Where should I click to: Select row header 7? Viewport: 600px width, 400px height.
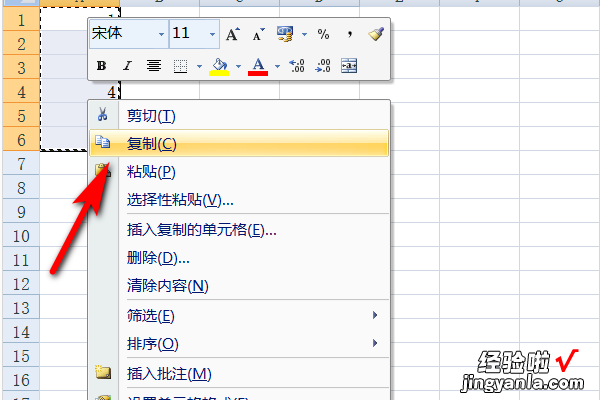(x=21, y=164)
